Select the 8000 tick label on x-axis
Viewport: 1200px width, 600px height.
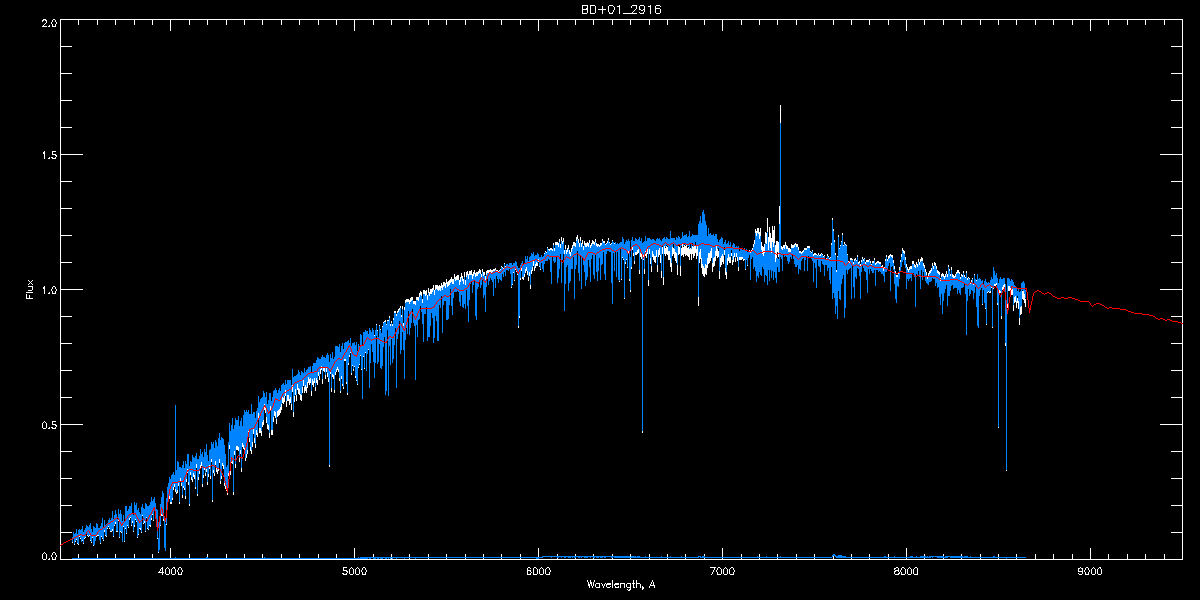click(906, 572)
